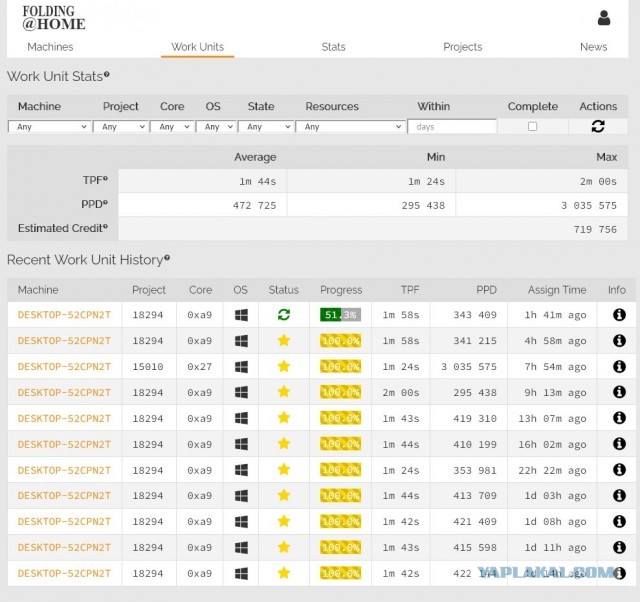Viewport: 640px width, 602px height.
Task: Open info for work unit assigned 1d 11h ago
Action: 619,547
